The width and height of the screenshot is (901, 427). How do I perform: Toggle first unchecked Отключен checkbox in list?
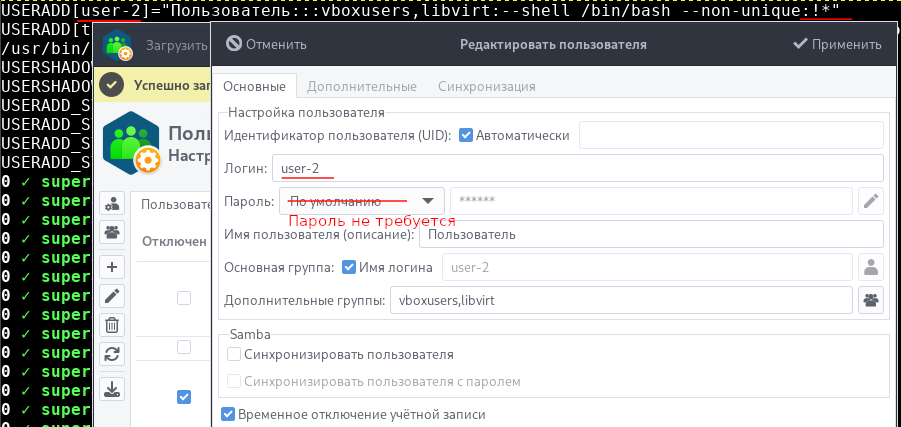pyautogui.click(x=184, y=298)
